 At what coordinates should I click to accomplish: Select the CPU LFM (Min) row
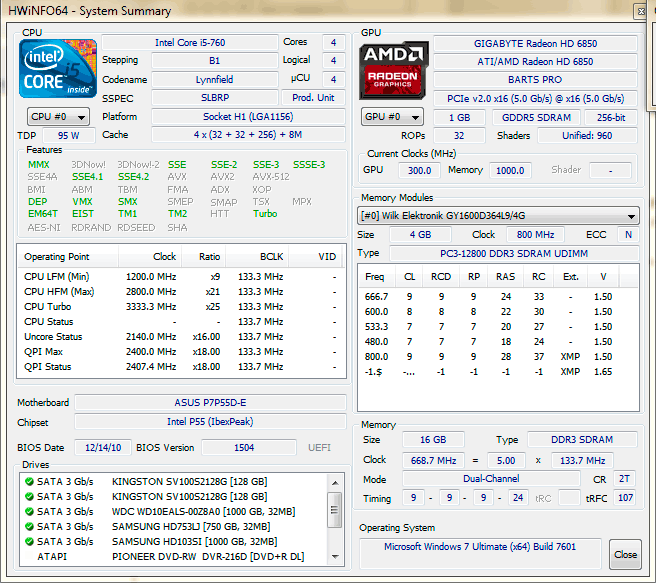coord(181,276)
